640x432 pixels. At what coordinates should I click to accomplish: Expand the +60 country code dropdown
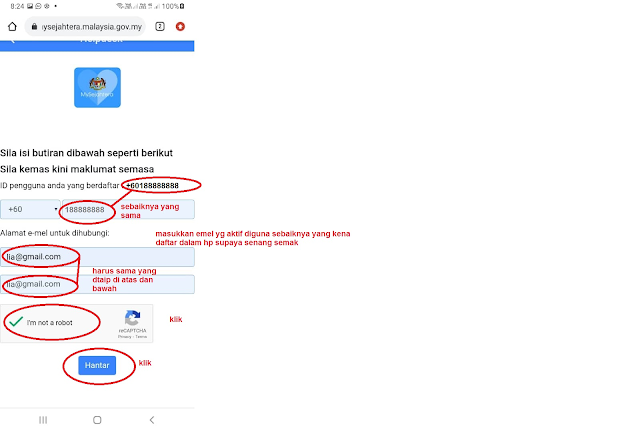[x=30, y=209]
